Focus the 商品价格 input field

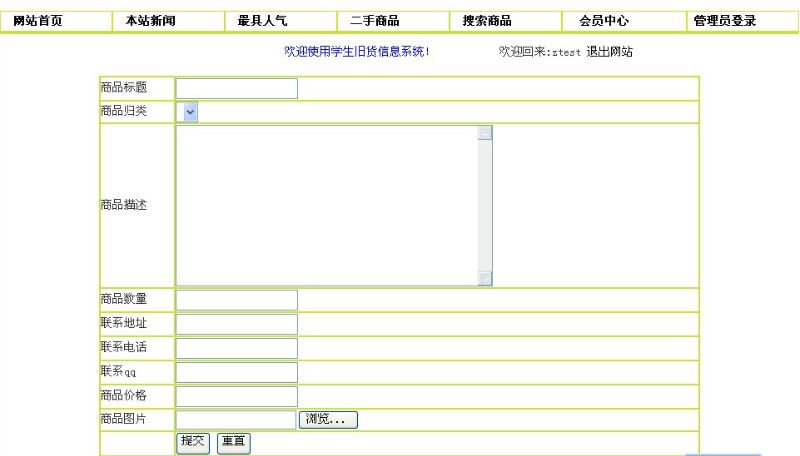pos(237,396)
